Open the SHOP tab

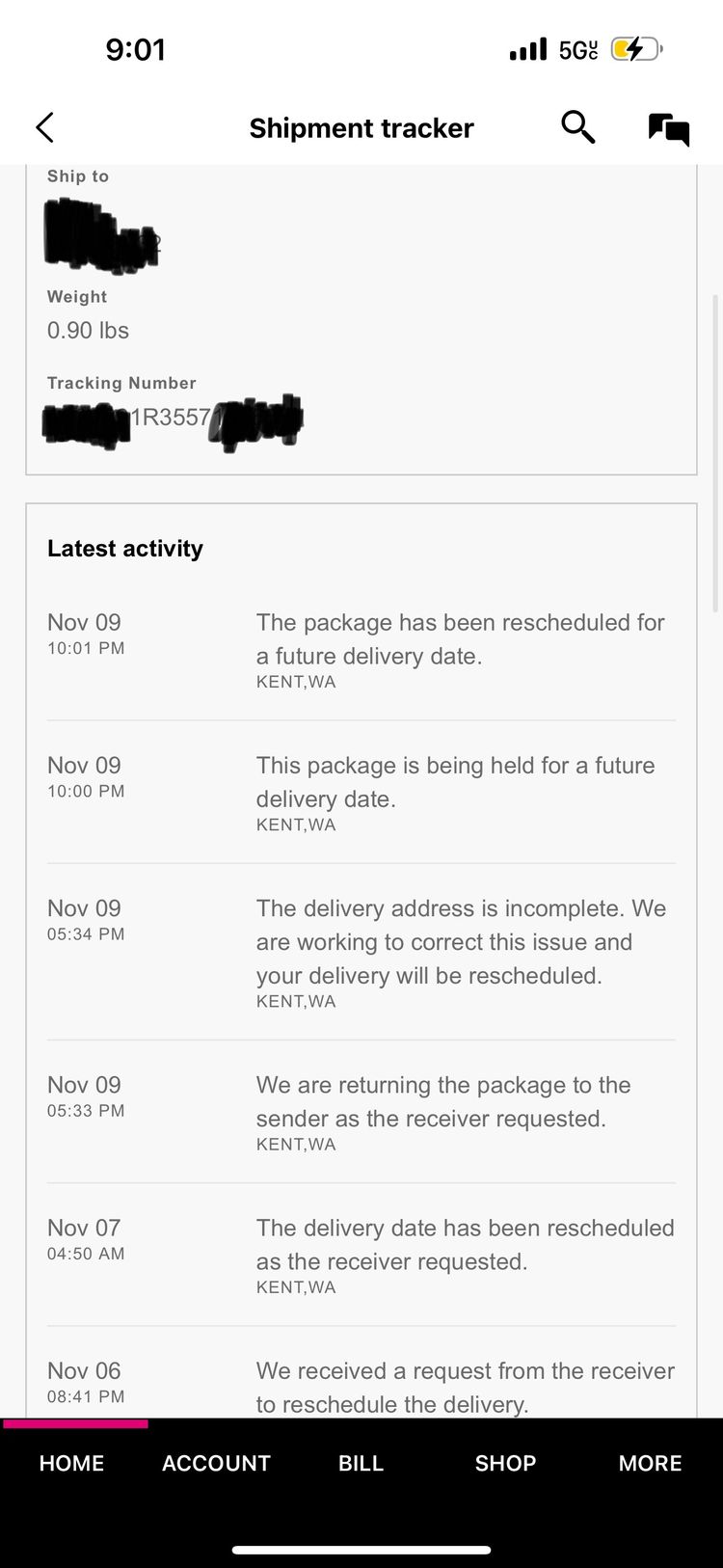click(505, 1463)
